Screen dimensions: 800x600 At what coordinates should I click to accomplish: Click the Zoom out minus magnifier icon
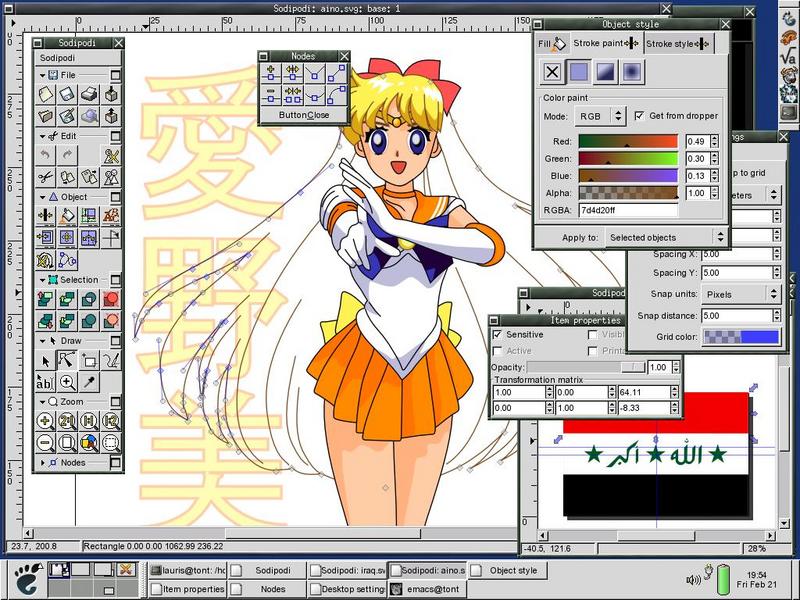[x=45, y=443]
